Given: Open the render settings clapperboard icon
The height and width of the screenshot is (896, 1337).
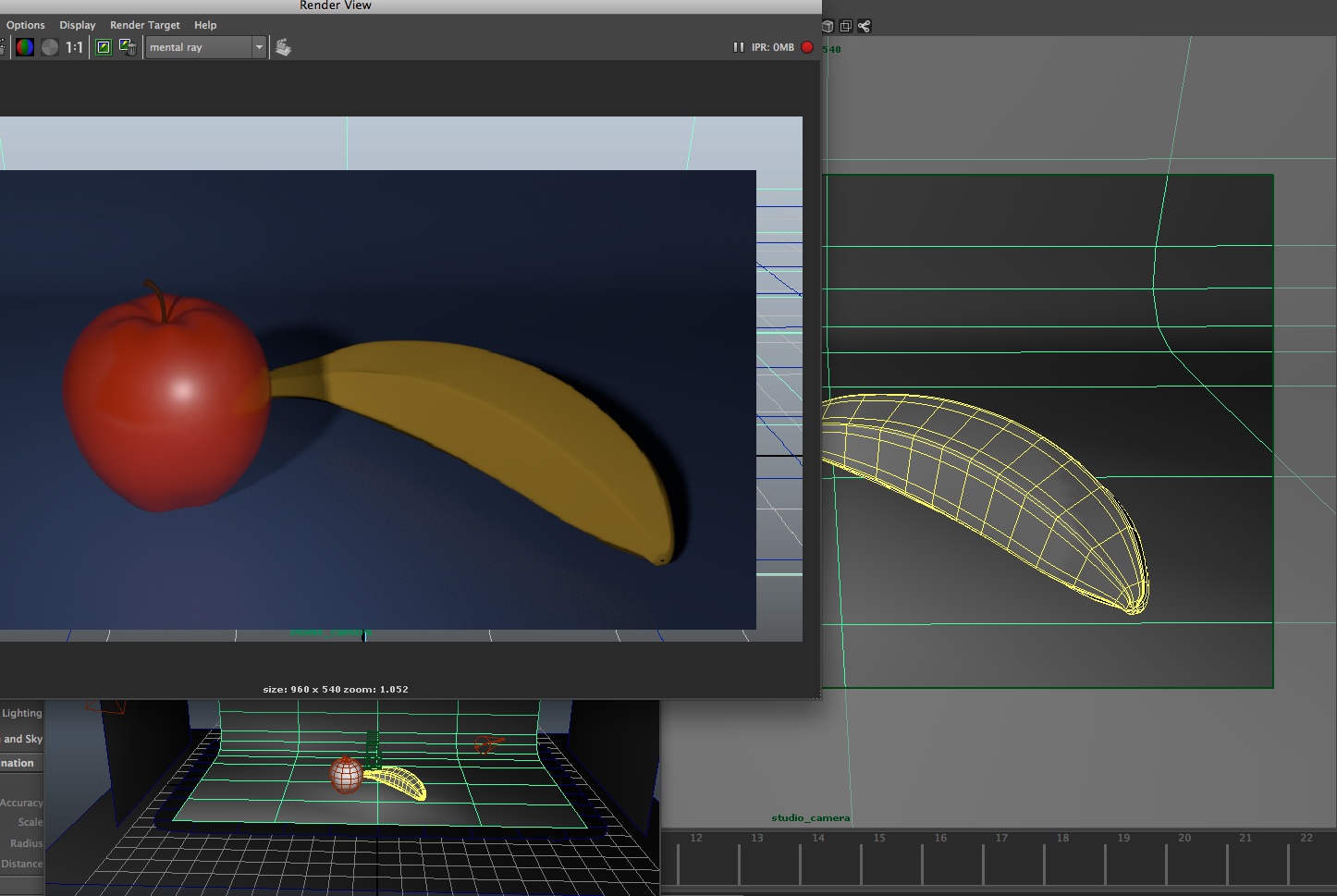Looking at the screenshot, I should [283, 47].
